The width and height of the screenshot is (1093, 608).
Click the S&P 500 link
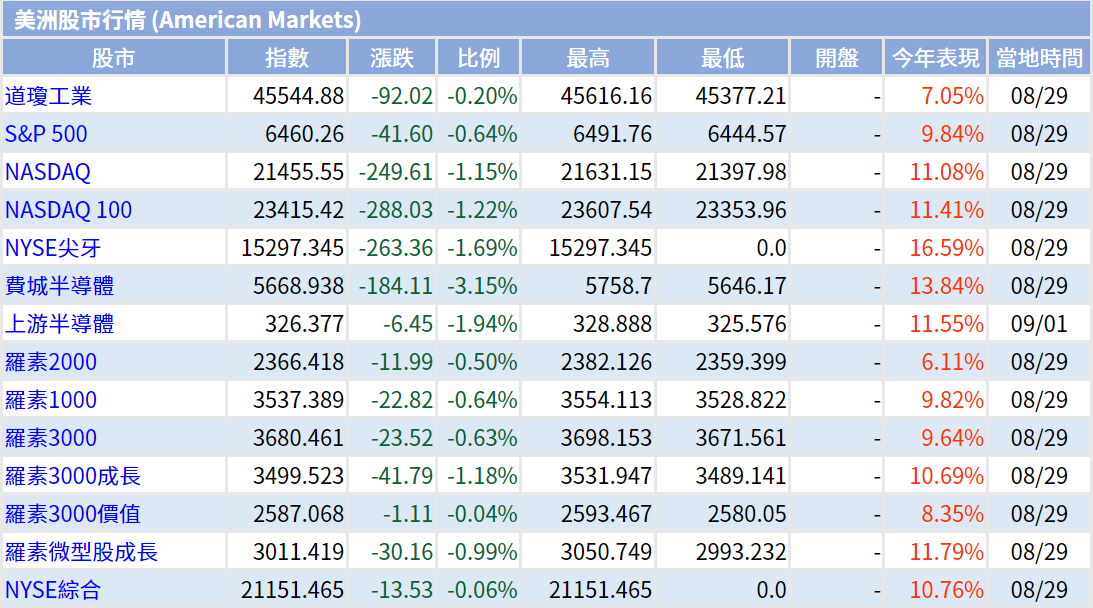[x=46, y=134]
